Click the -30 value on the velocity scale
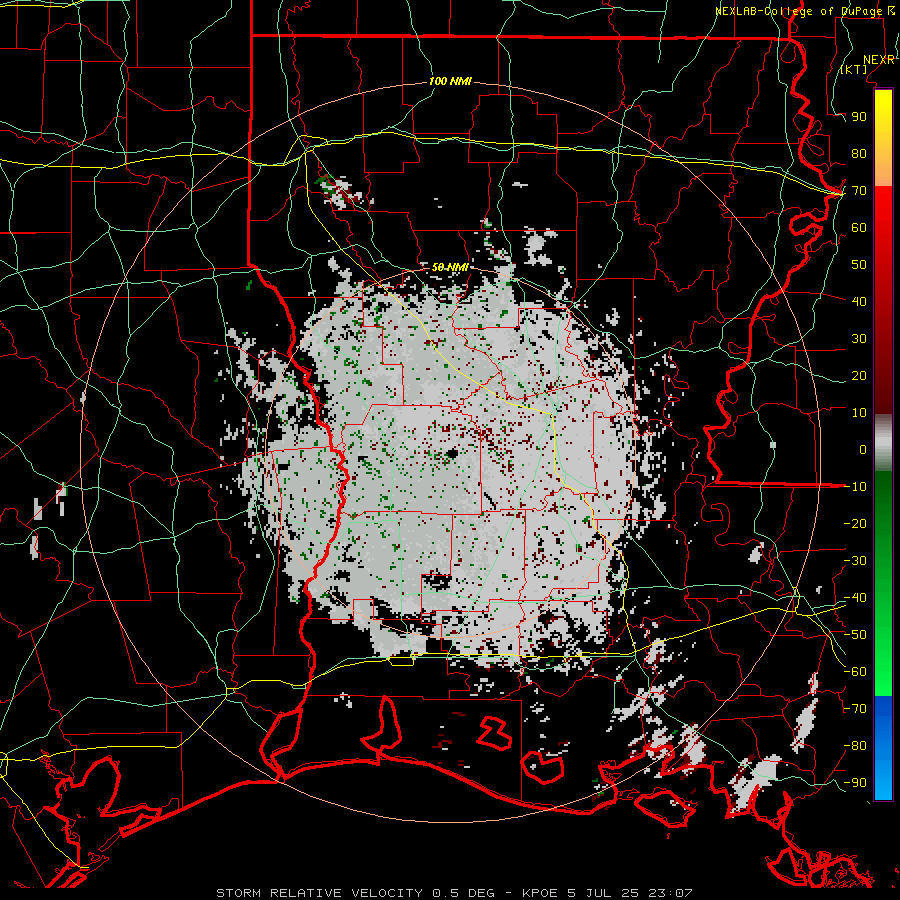900x900 pixels. coord(855,561)
